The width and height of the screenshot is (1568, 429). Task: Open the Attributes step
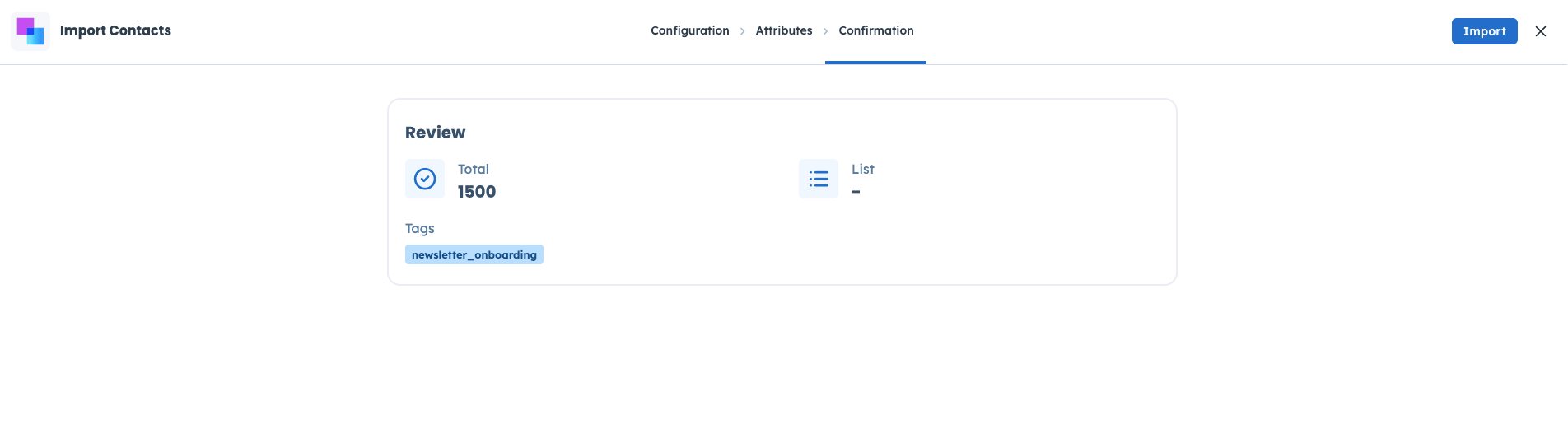coord(783,31)
